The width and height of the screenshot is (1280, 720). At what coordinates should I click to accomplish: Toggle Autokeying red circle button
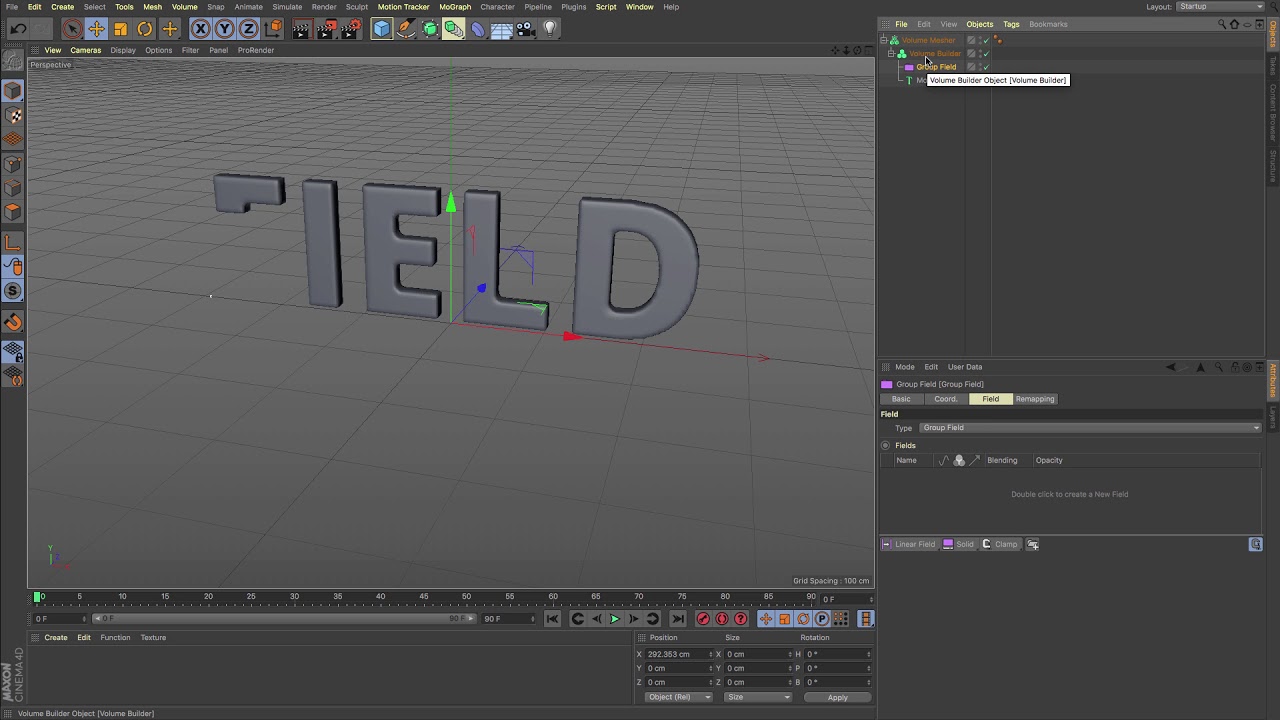(x=722, y=619)
